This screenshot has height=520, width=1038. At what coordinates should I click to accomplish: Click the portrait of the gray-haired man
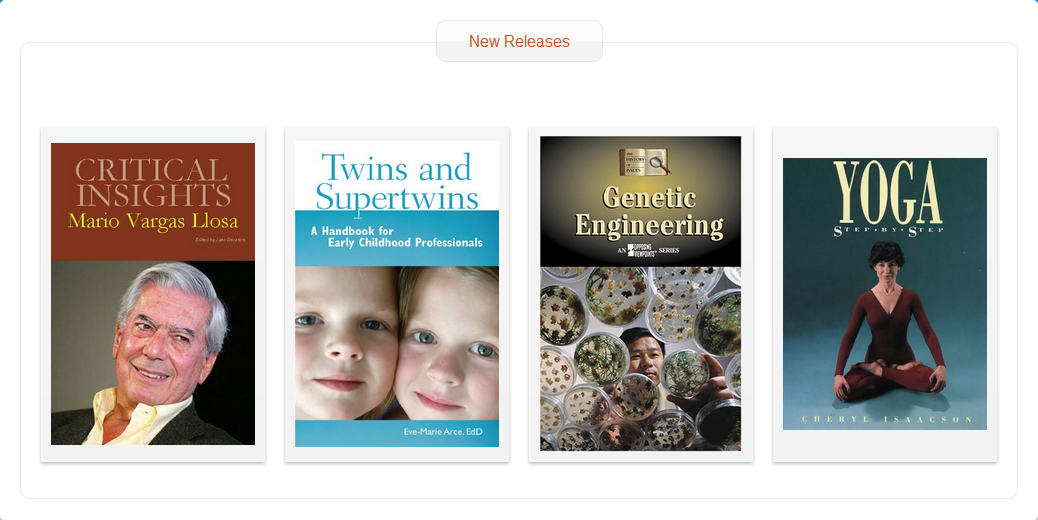153,353
